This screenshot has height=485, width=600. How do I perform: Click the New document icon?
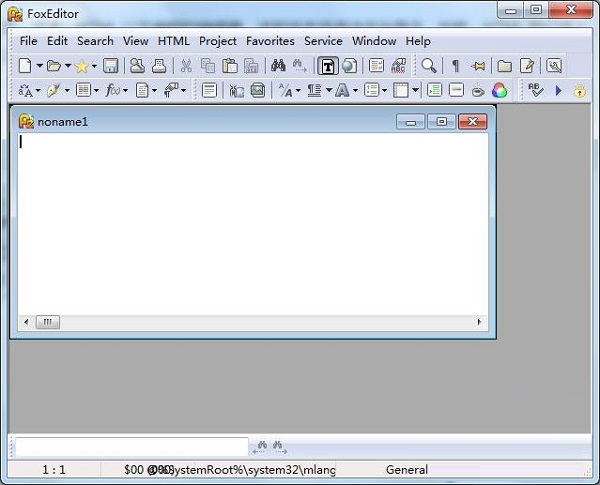point(25,66)
